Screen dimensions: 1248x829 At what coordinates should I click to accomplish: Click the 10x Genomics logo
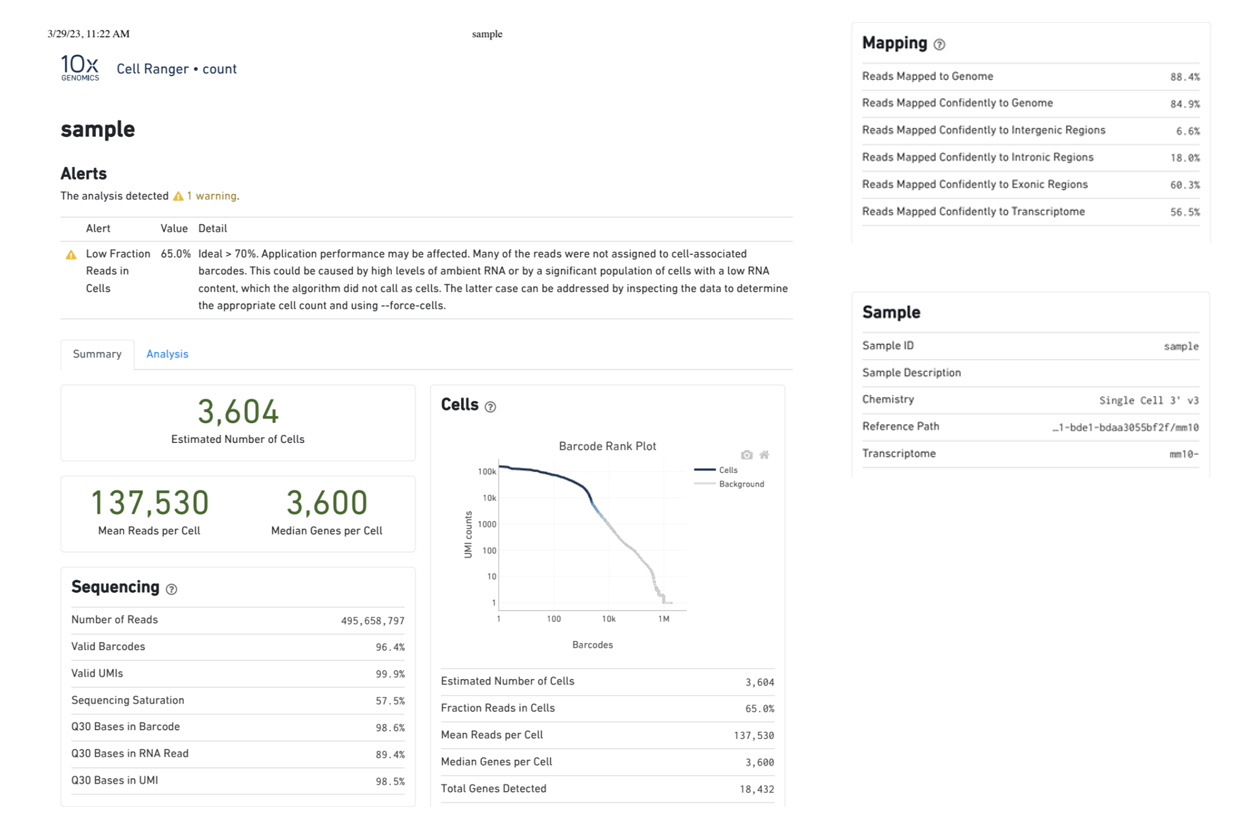point(80,68)
